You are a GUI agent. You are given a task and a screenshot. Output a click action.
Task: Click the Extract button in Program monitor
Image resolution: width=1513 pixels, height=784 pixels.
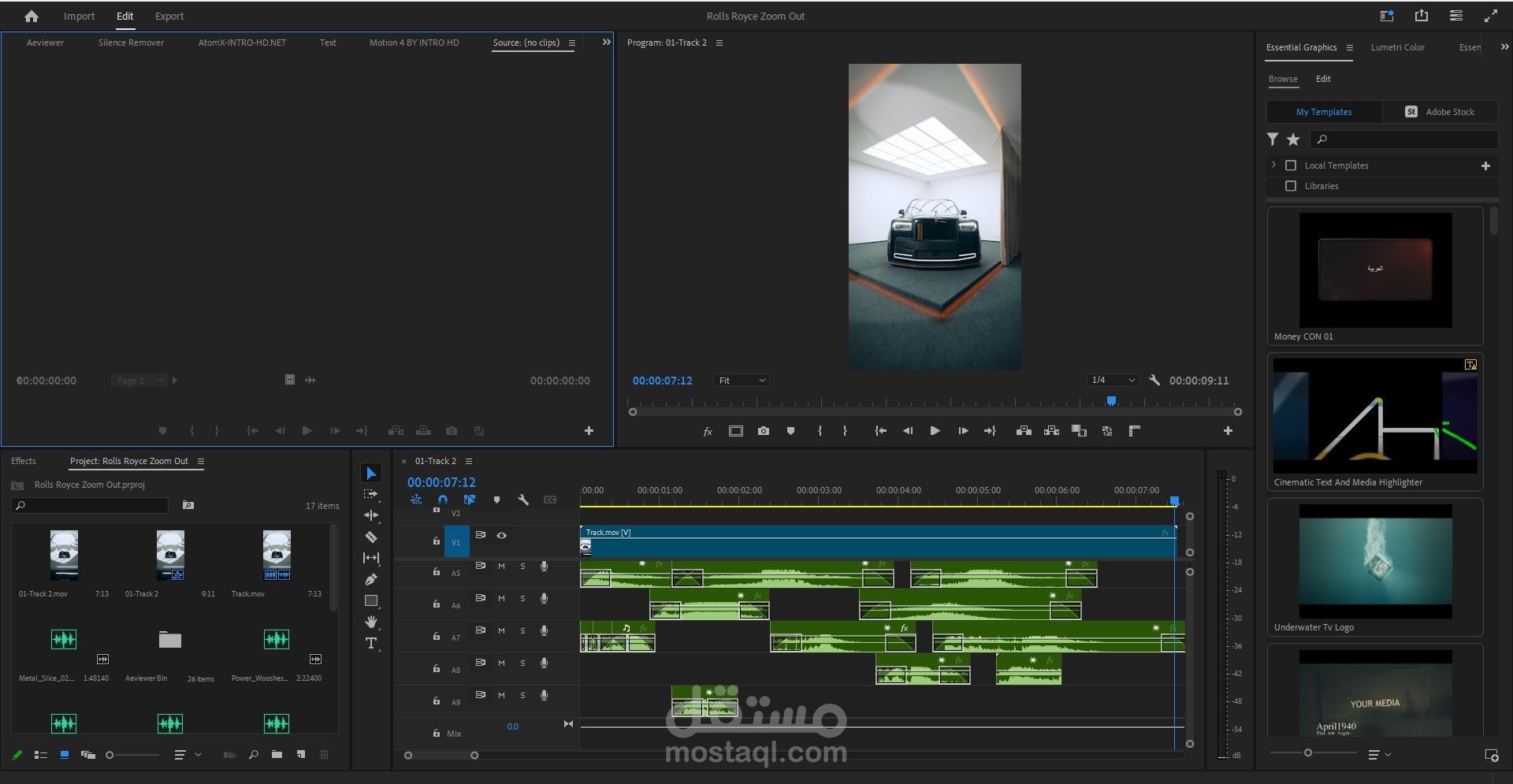click(x=1051, y=431)
